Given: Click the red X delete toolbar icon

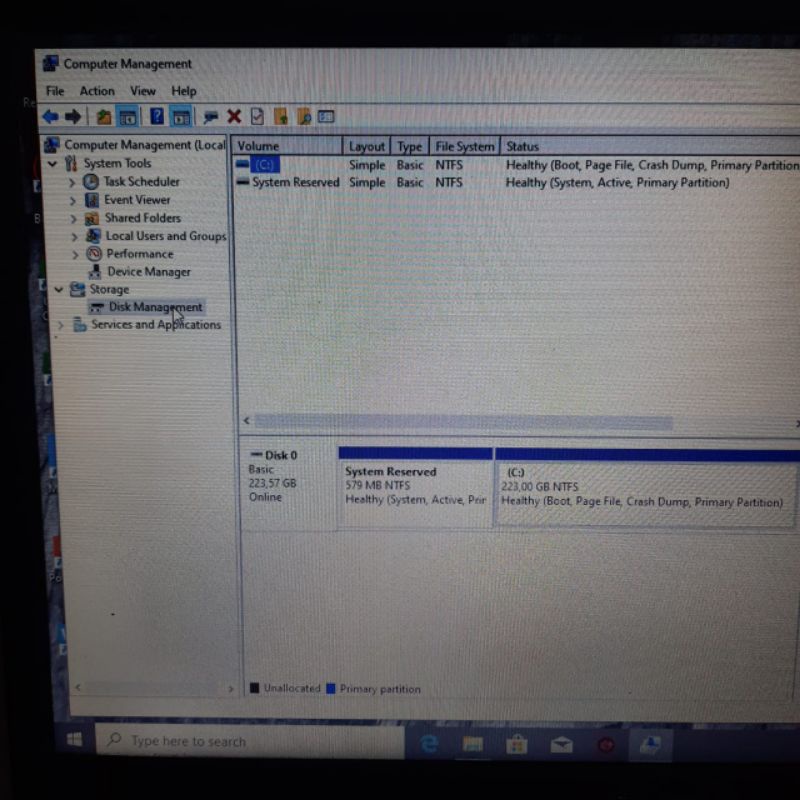Looking at the screenshot, I should [x=234, y=116].
